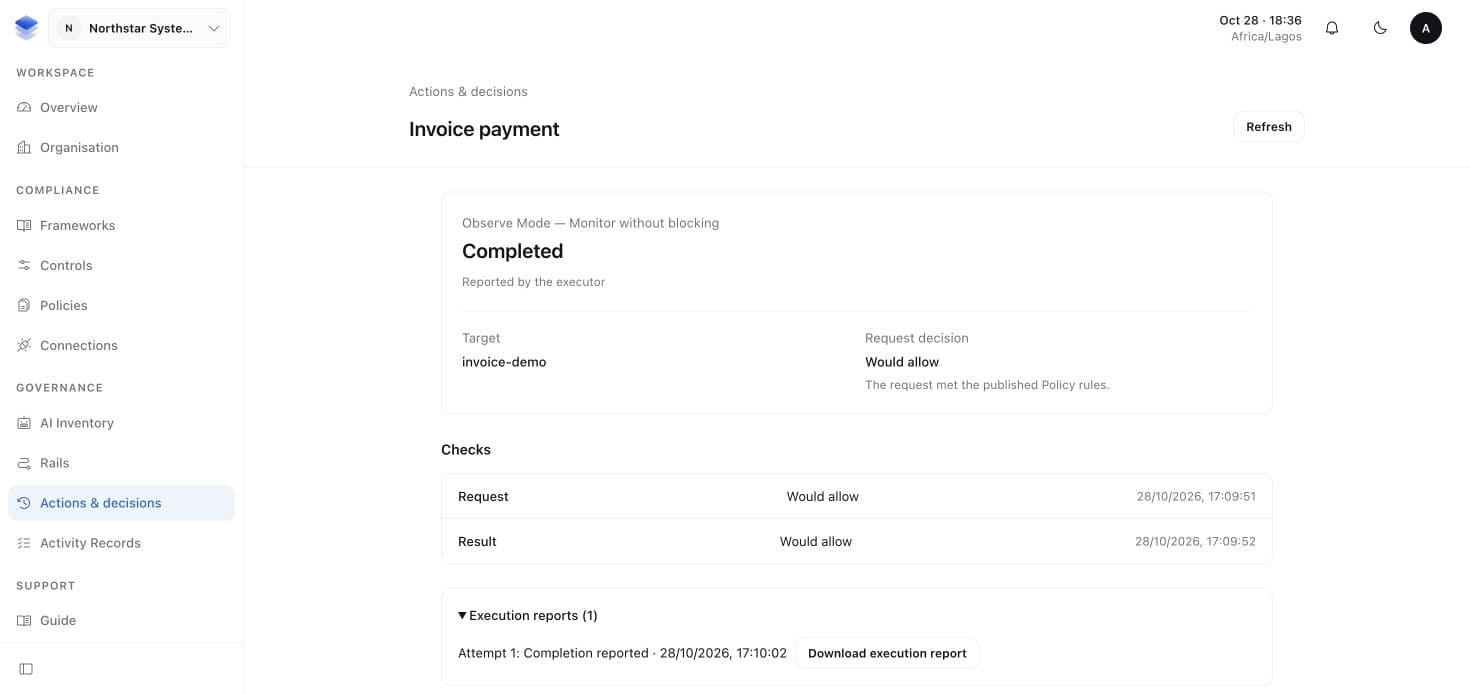Image resolution: width=1470 pixels, height=695 pixels.
Task: Open the Controls section
Action: click(x=121, y=265)
